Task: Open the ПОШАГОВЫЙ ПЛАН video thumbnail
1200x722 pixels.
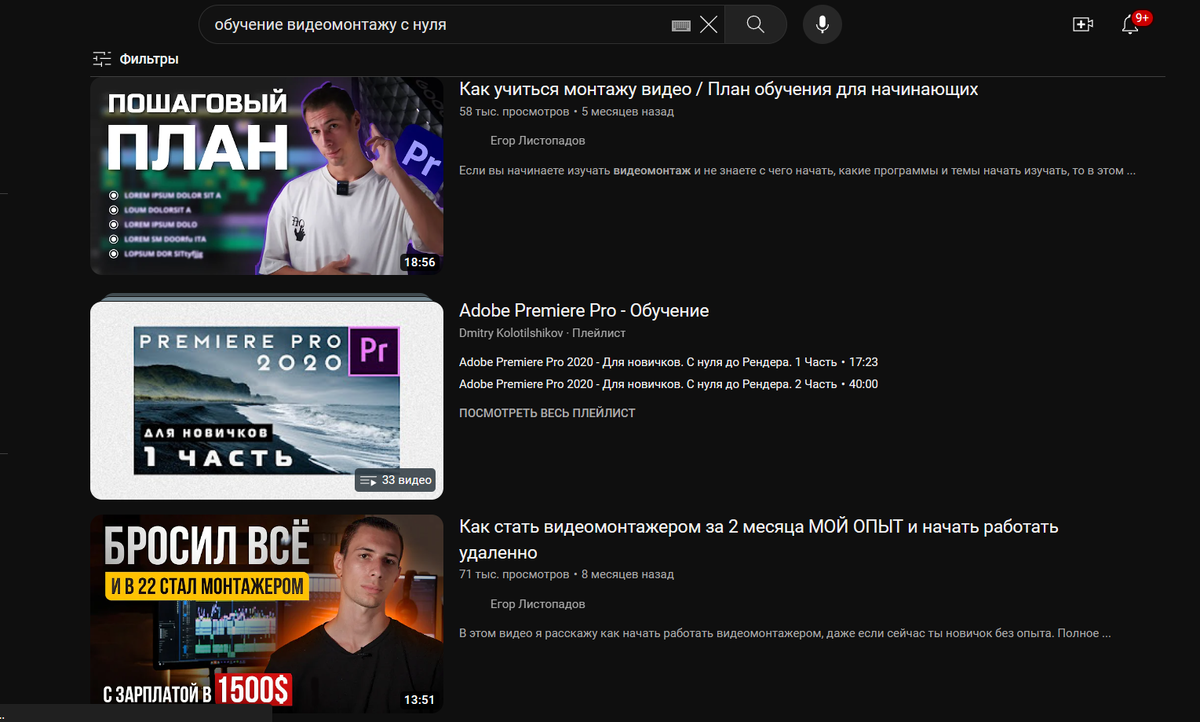Action: (267, 176)
